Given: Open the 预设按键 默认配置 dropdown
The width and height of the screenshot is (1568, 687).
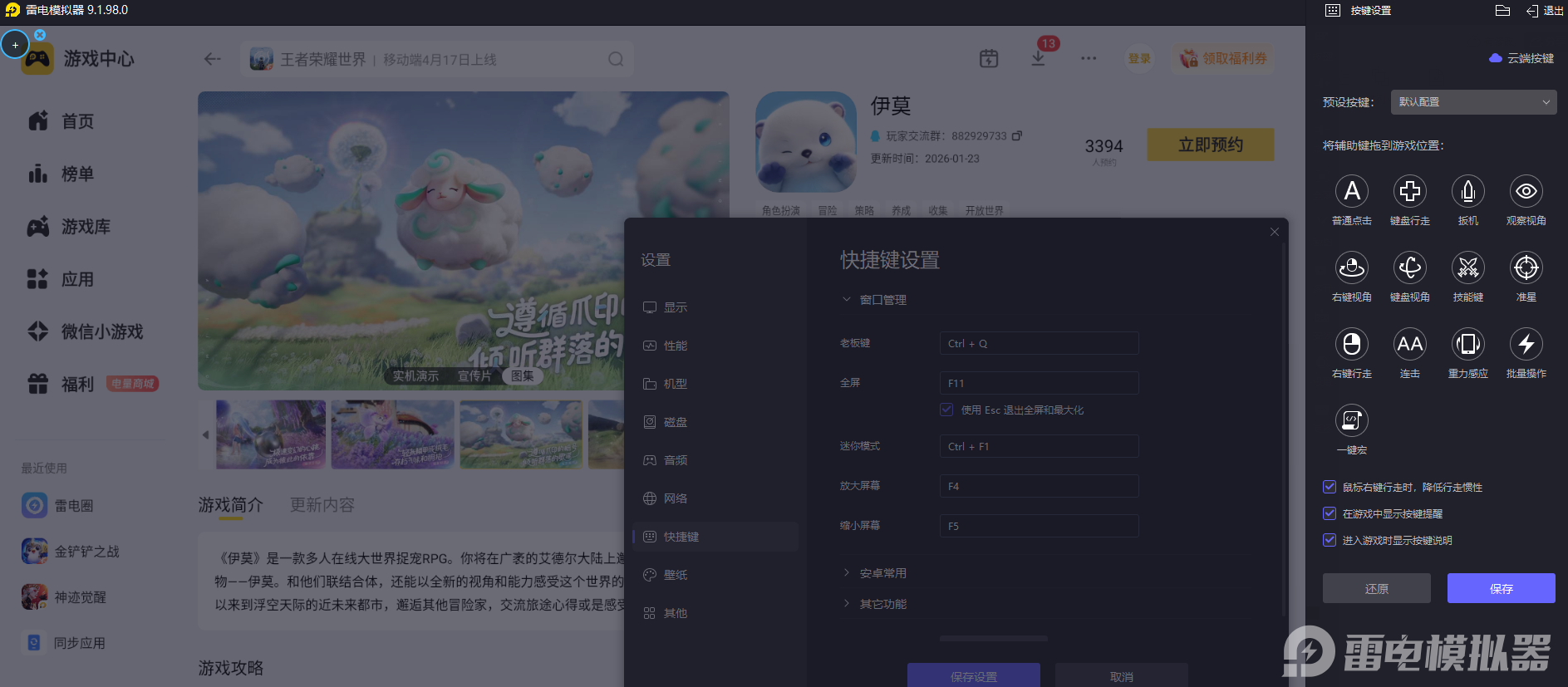Looking at the screenshot, I should coord(1473,102).
